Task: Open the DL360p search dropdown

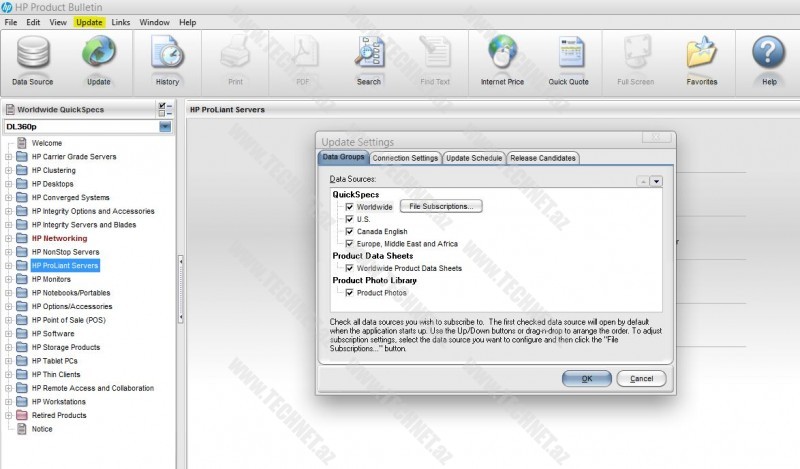Action: click(x=165, y=127)
